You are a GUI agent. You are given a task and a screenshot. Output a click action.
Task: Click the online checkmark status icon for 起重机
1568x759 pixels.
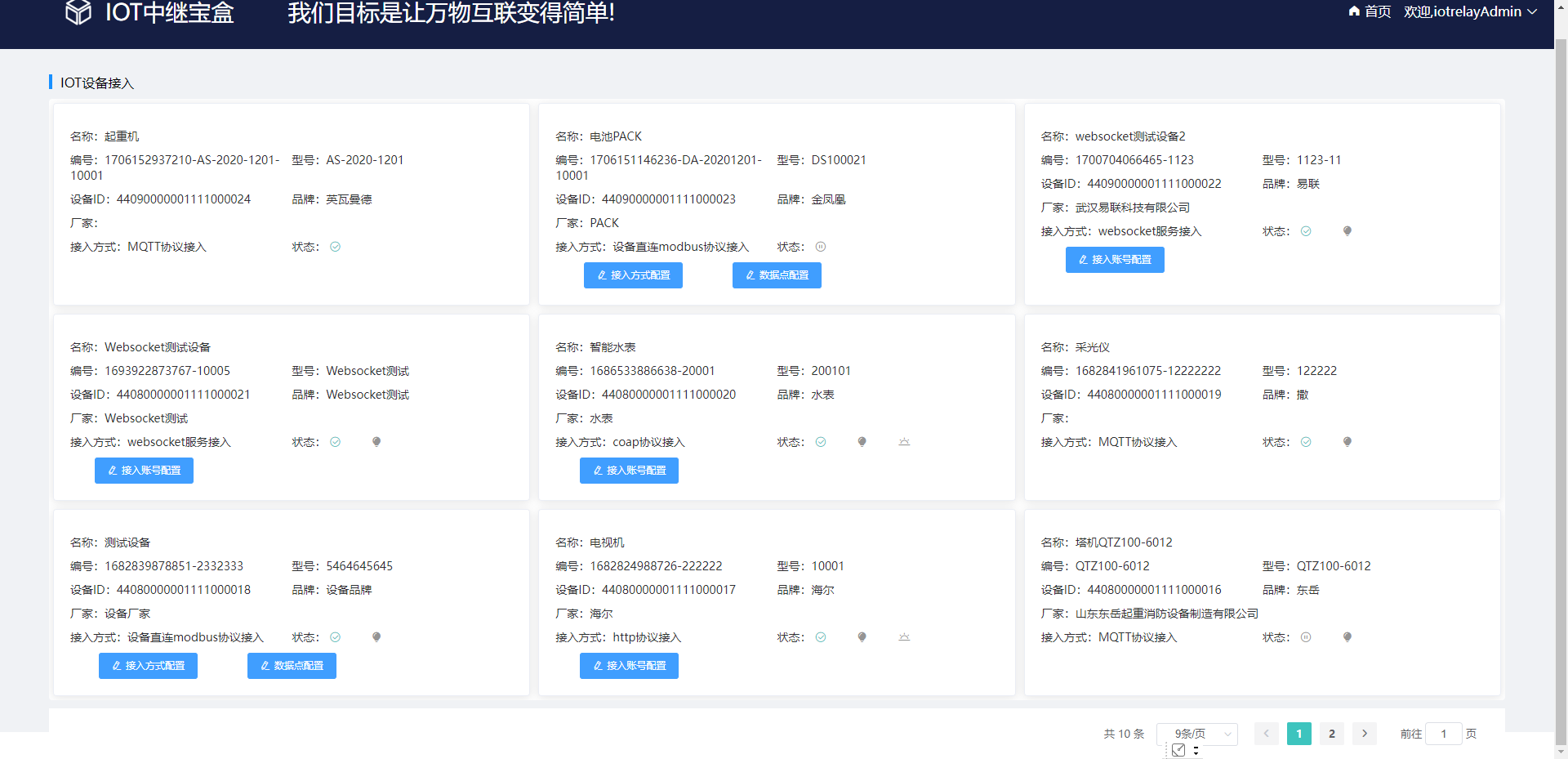(x=335, y=246)
